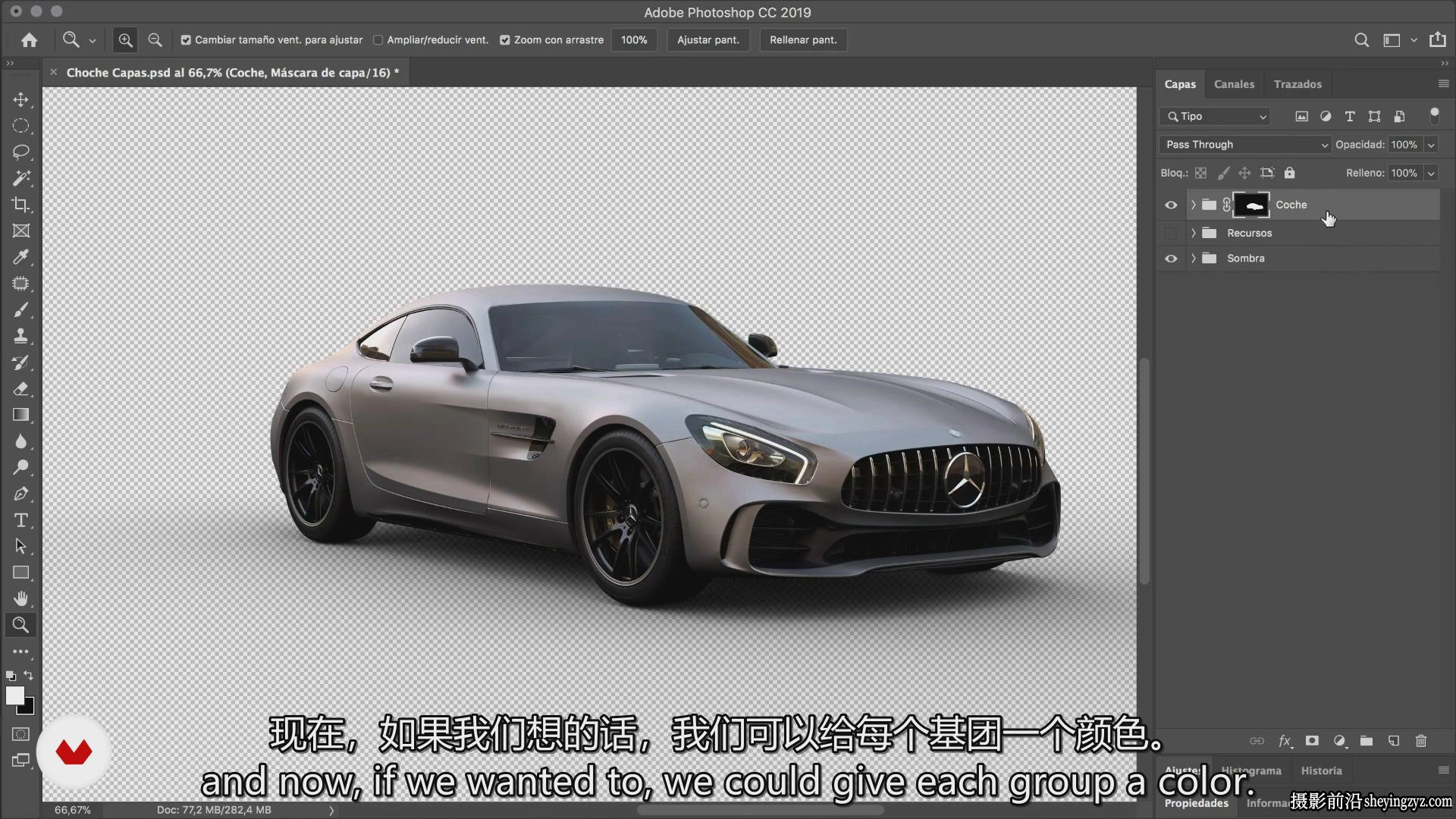Click the Rellenar pant. button
This screenshot has width=1456, height=819.
pos(803,40)
